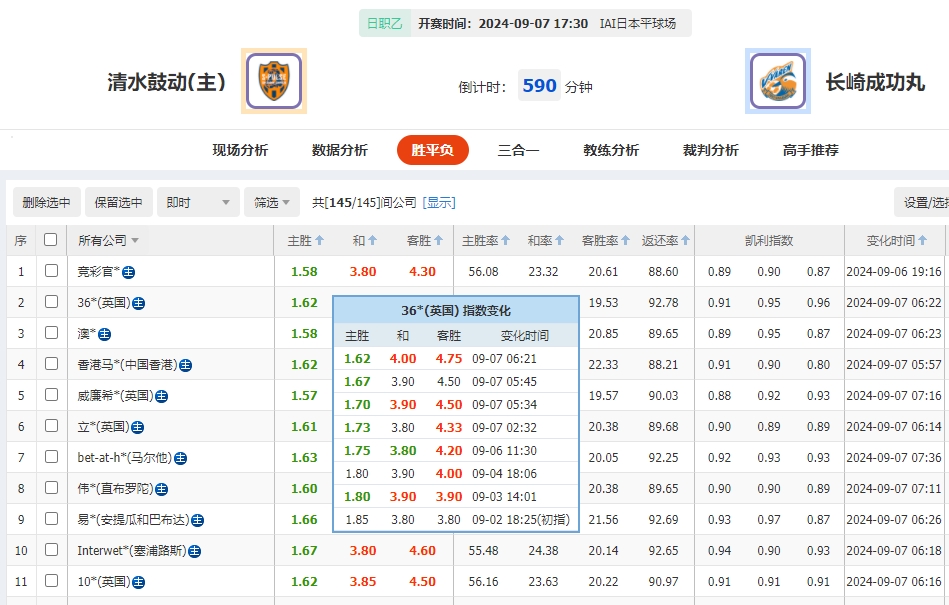Sort by 返还率 using its arrow icon
Image resolution: width=949 pixels, height=605 pixels.
[x=685, y=240]
